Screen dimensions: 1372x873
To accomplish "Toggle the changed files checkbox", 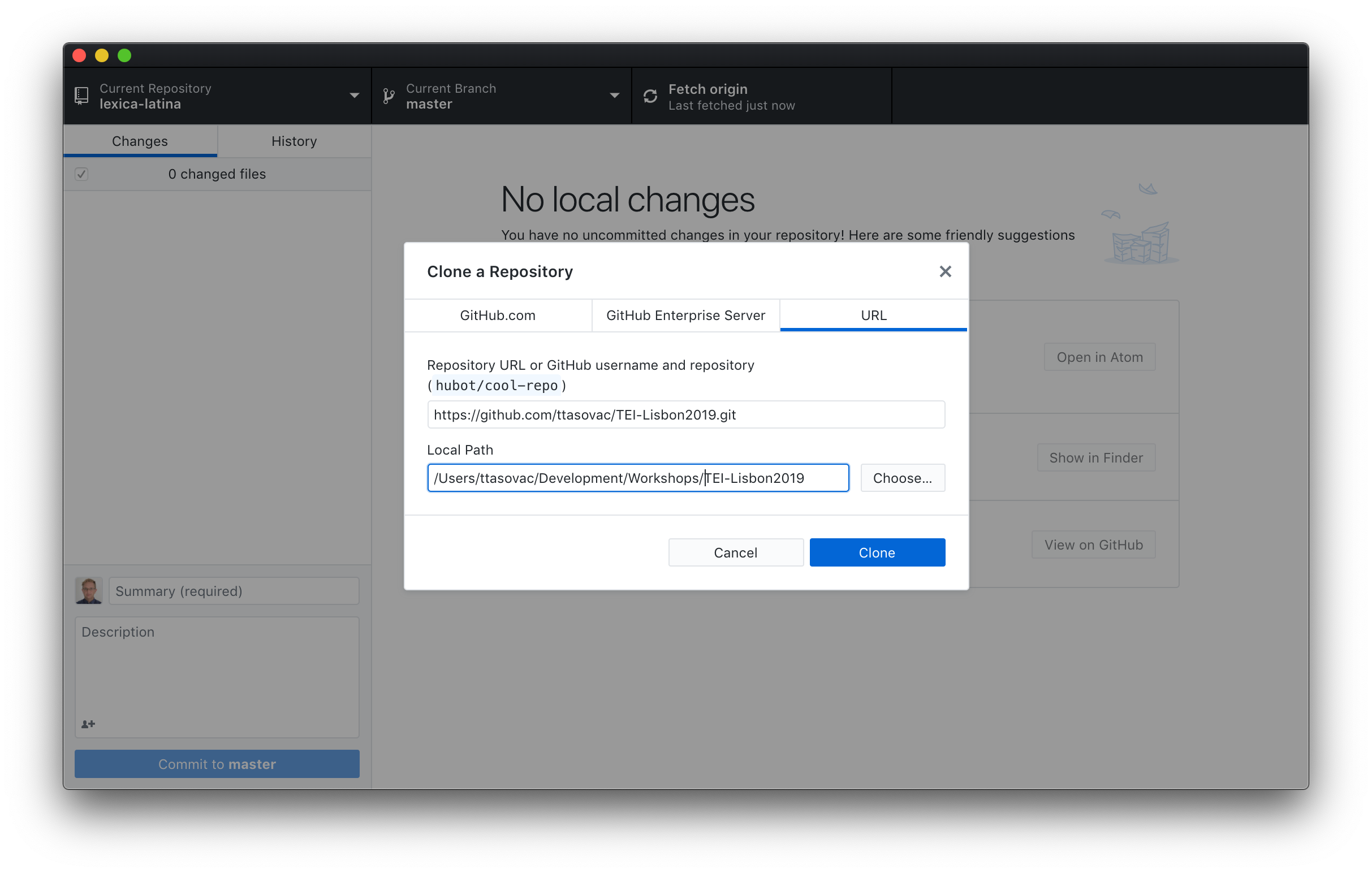I will click(x=81, y=174).
